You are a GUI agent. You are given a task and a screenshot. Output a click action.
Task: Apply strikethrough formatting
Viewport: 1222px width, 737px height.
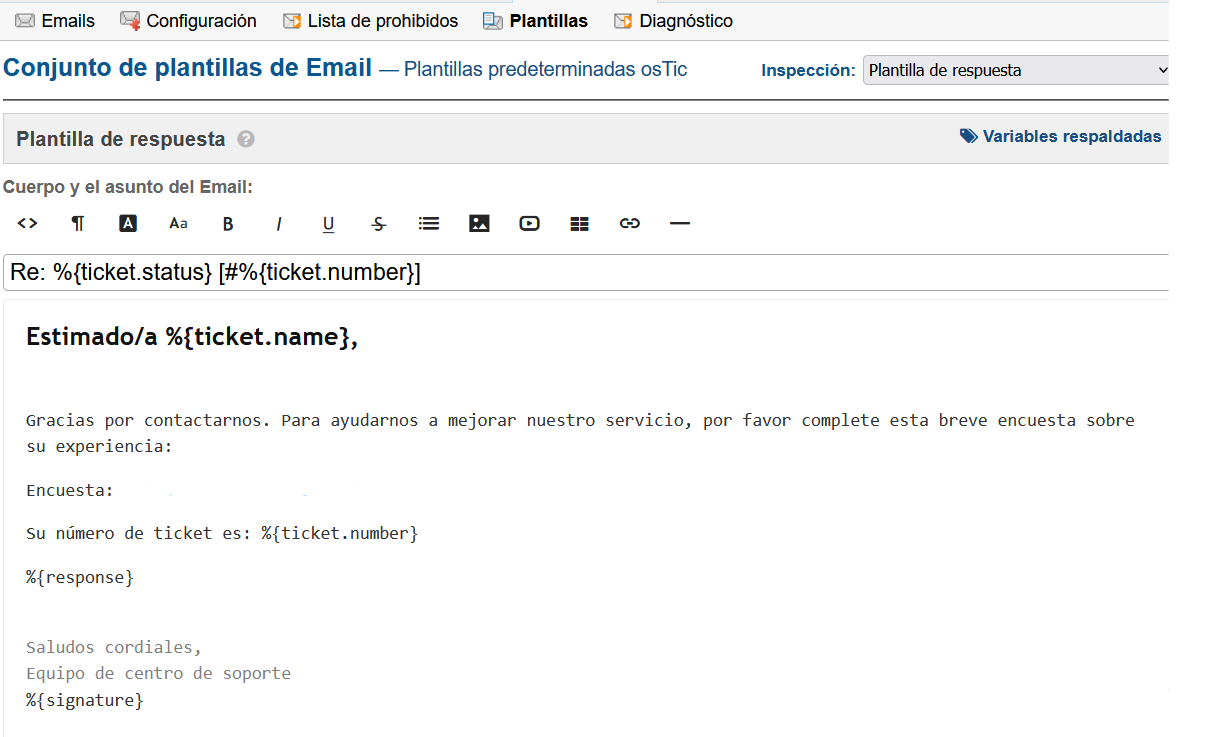coord(378,224)
